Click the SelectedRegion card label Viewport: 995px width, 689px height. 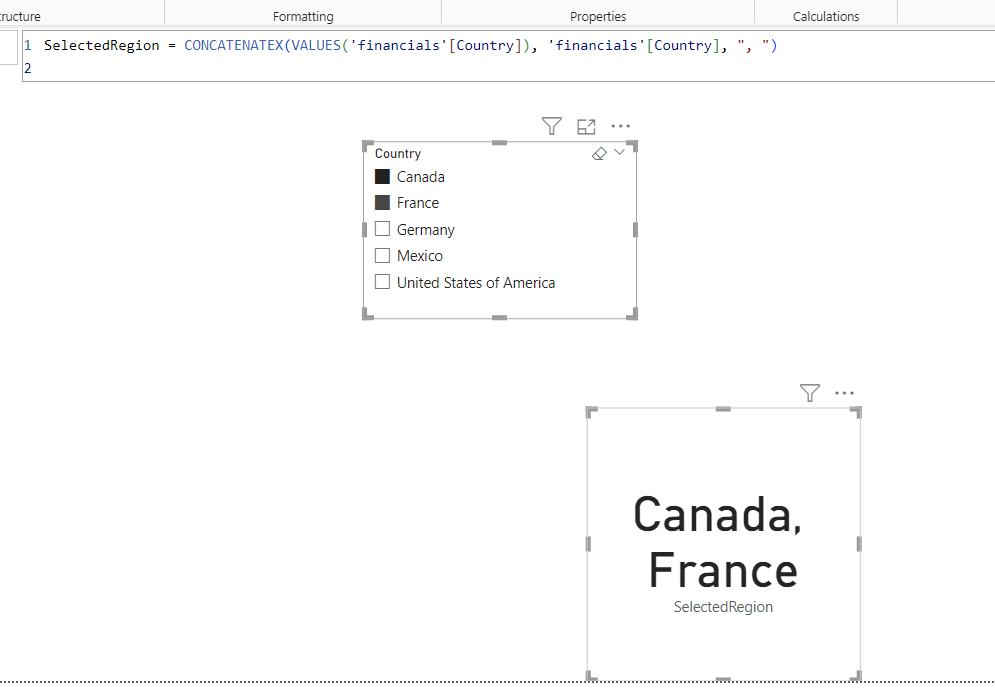click(x=723, y=607)
